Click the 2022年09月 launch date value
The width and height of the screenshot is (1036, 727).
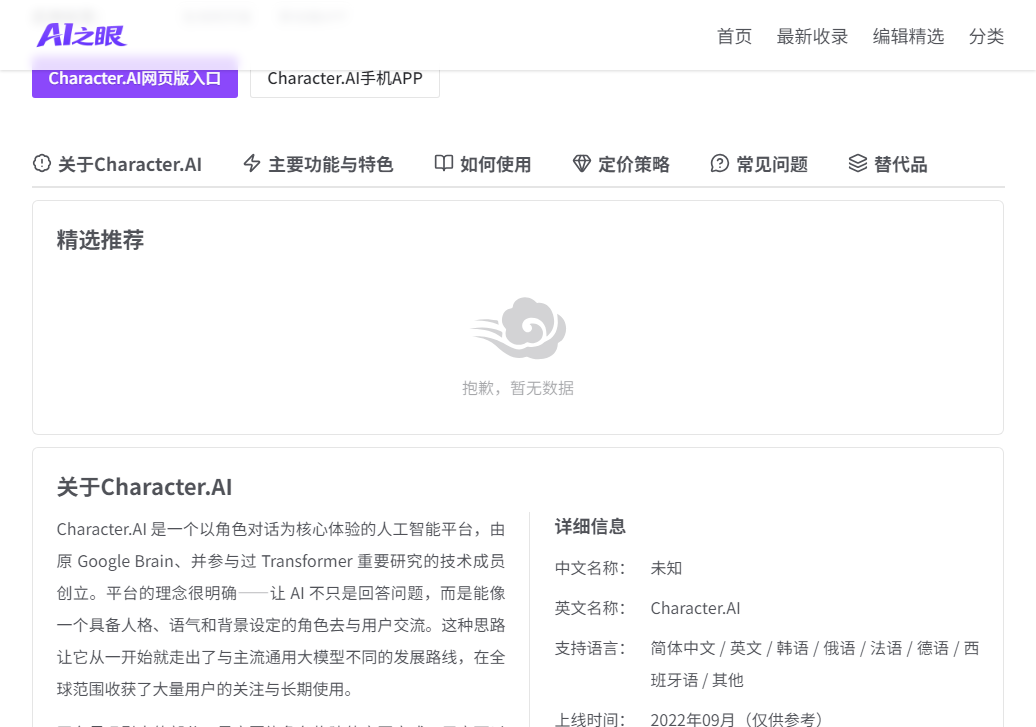tap(737, 719)
